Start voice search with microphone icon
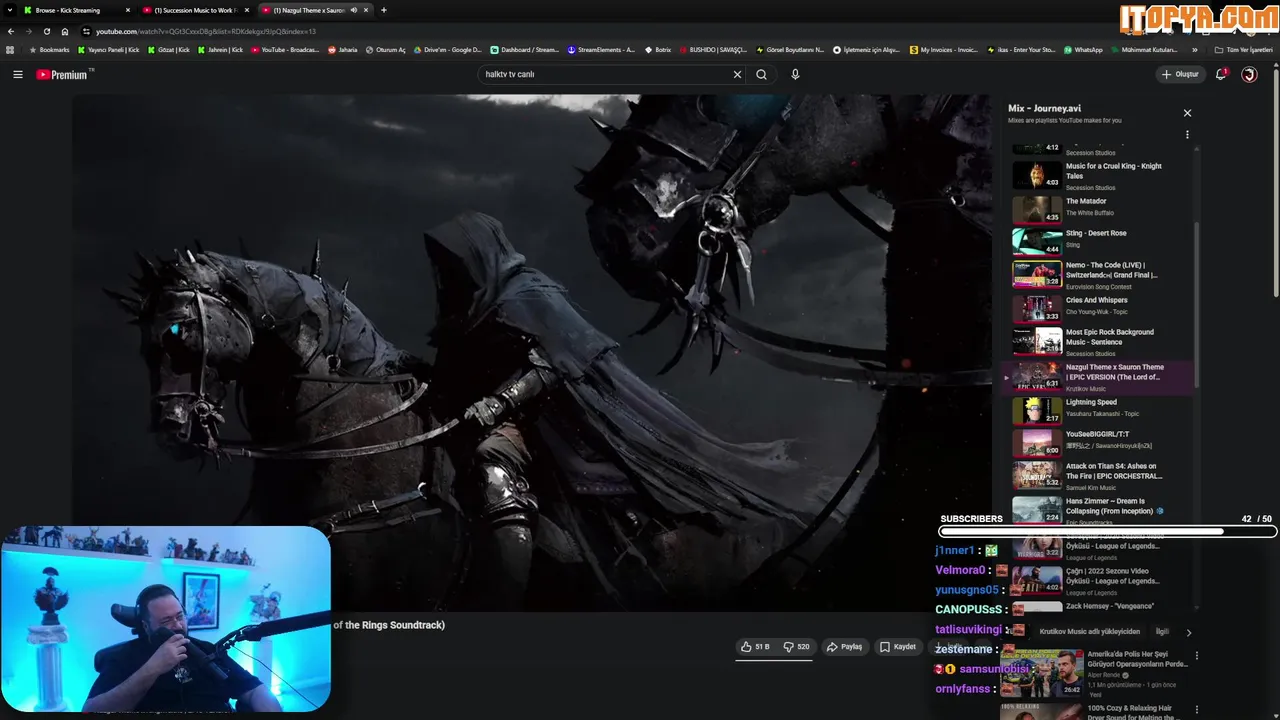Screen dimensions: 1280x720 pos(795,74)
